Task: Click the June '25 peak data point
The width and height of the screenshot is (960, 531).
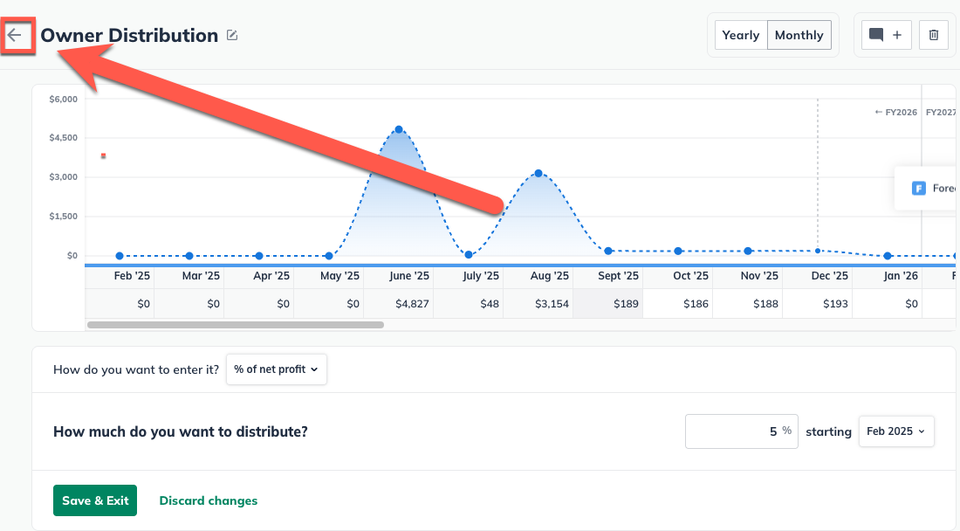Action: (399, 129)
